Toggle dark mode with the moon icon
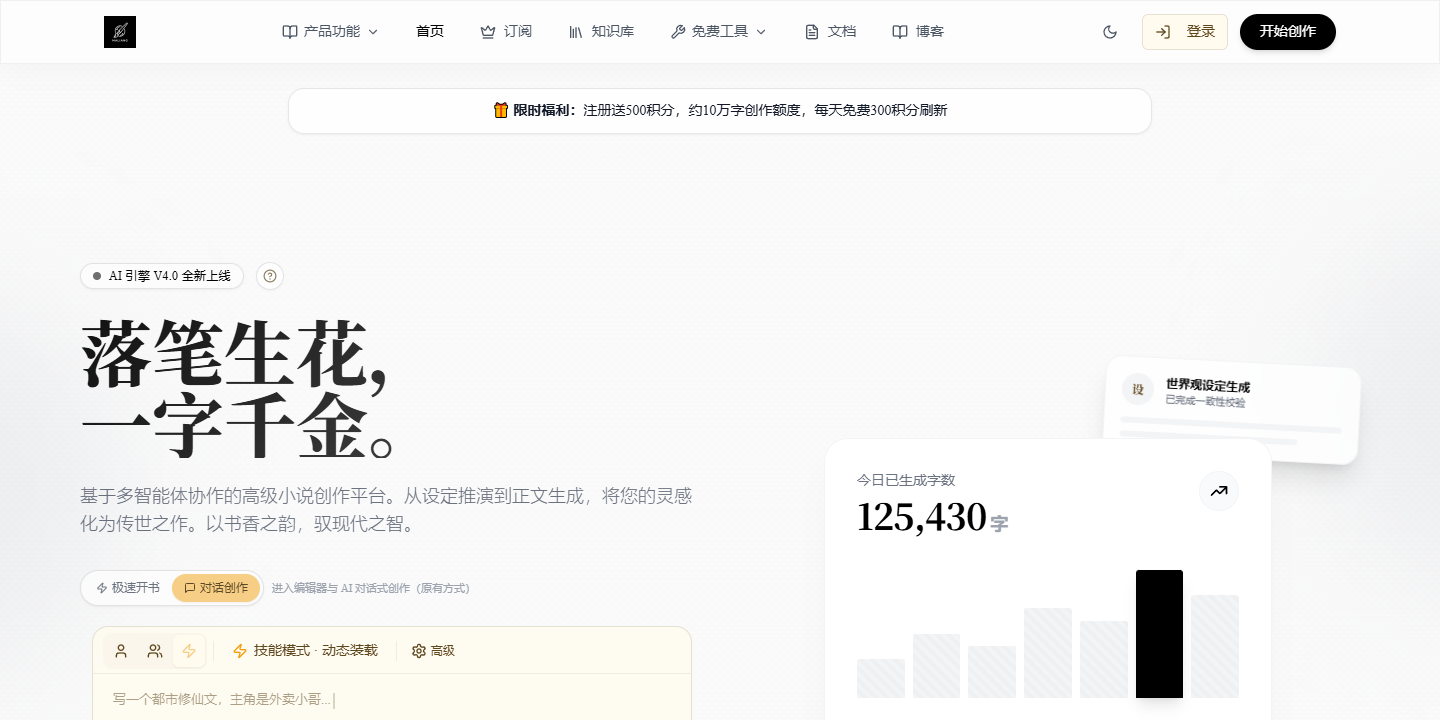Screen dimensions: 1440x720 tap(1110, 32)
